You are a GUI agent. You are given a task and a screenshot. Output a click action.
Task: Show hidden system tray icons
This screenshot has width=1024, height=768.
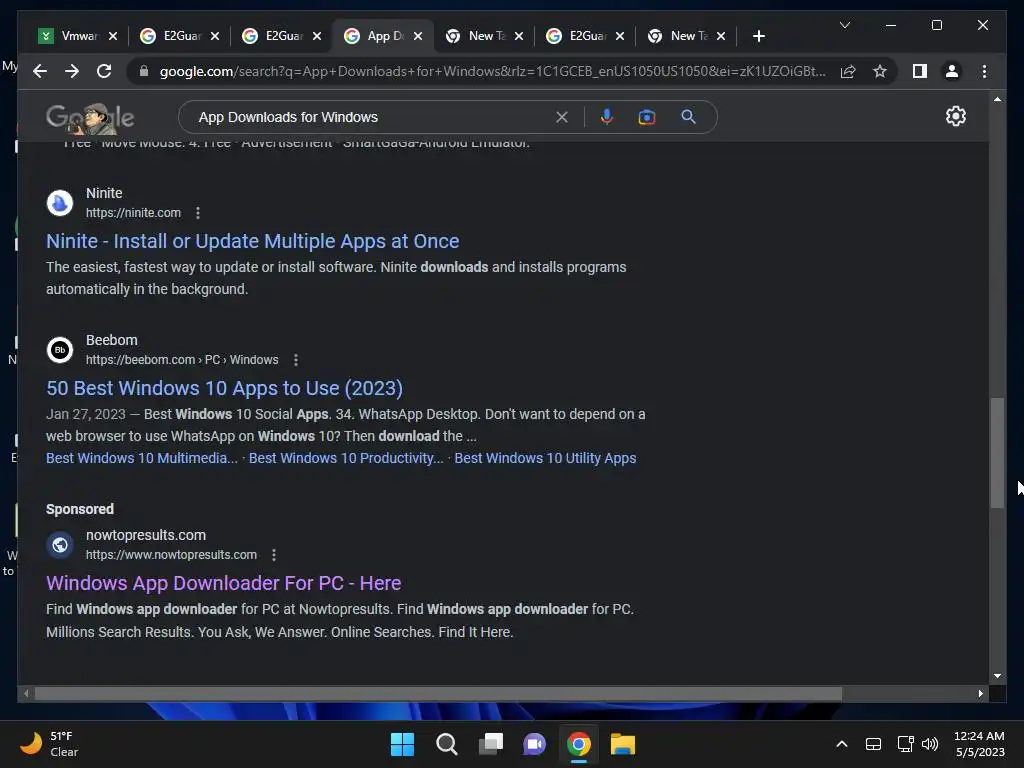(842, 744)
